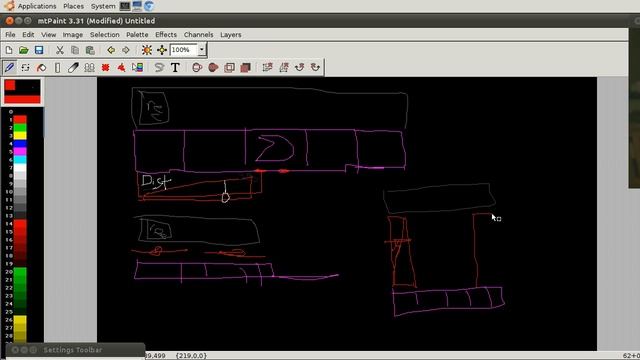The width and height of the screenshot is (640, 360).
Task: Create a new image with the New icon
Action: click(x=9, y=50)
